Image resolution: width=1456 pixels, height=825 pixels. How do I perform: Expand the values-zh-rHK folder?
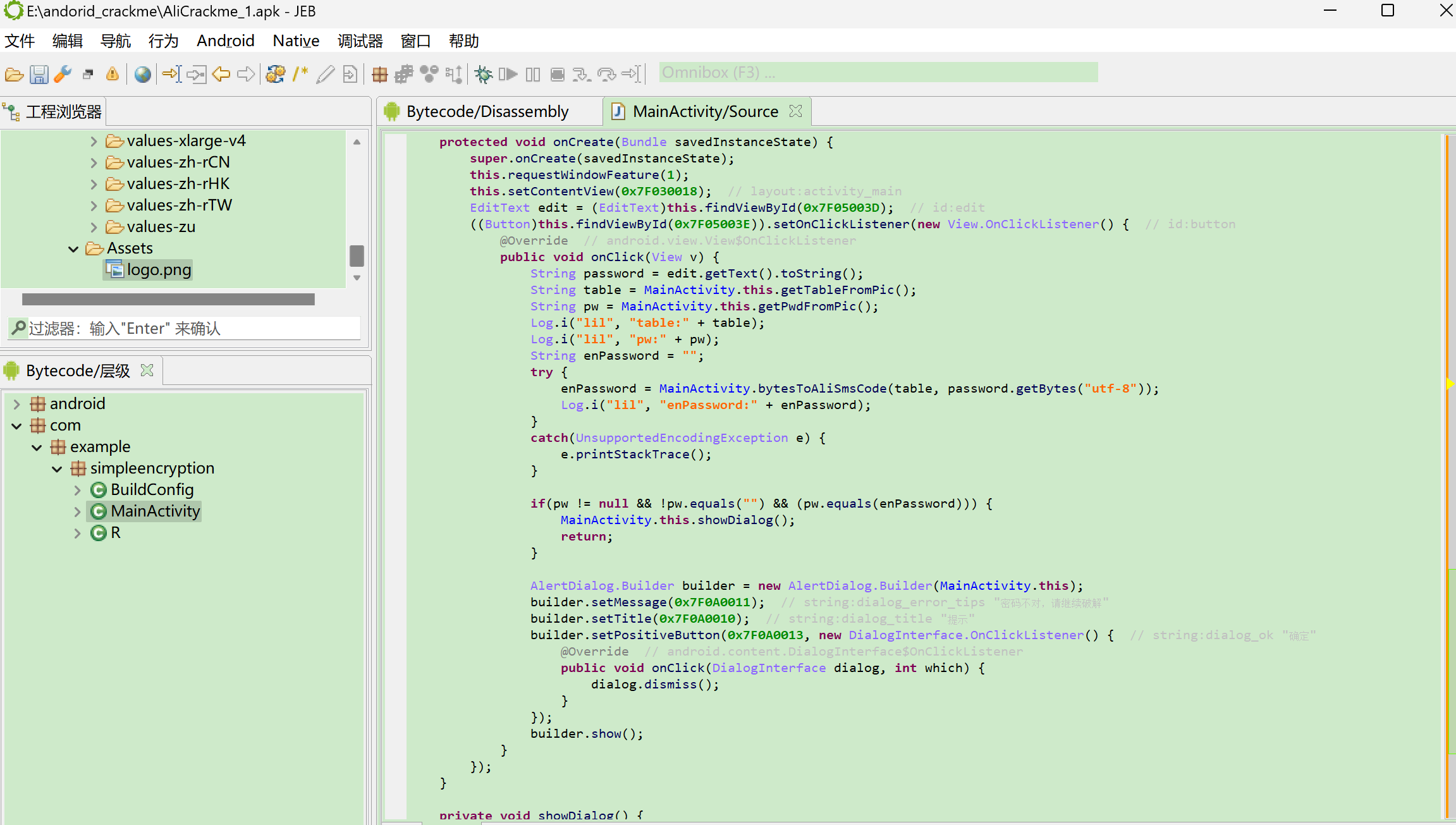tap(94, 184)
